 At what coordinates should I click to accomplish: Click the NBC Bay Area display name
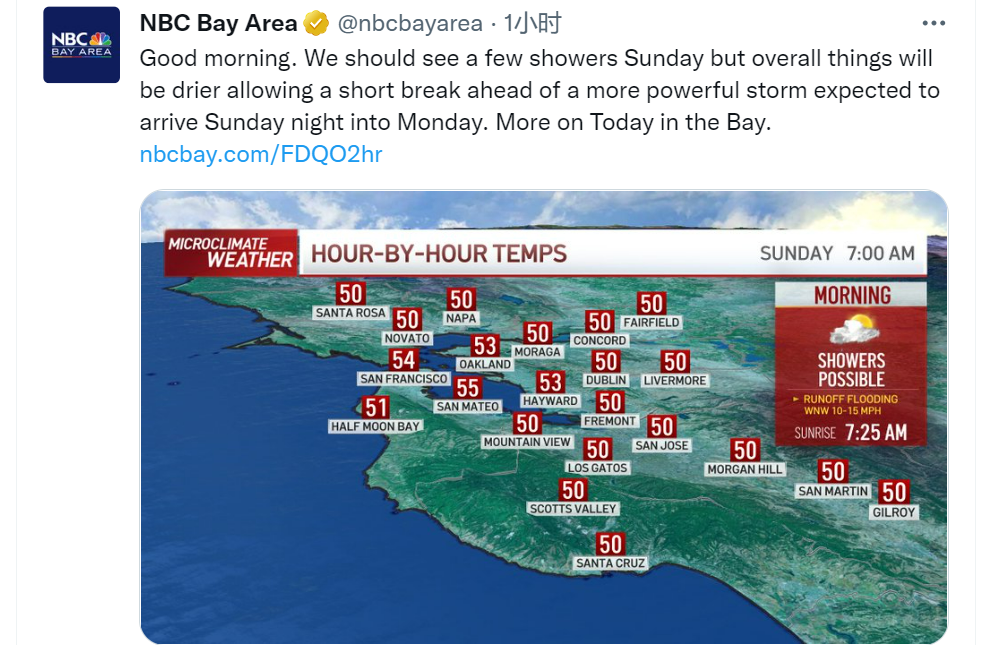click(x=218, y=23)
